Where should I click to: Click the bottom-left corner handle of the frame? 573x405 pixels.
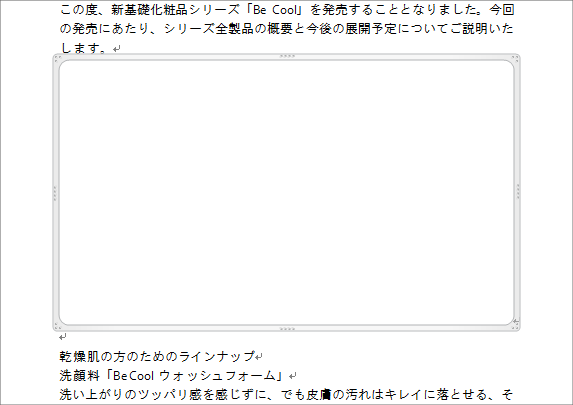point(57,326)
